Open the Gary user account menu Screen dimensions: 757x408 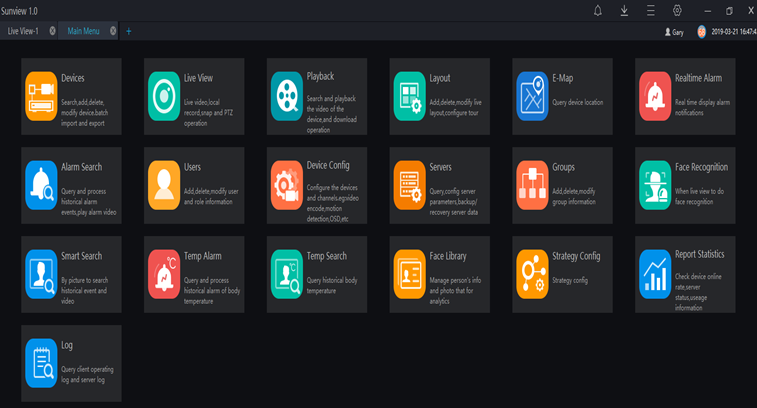pyautogui.click(x=675, y=32)
